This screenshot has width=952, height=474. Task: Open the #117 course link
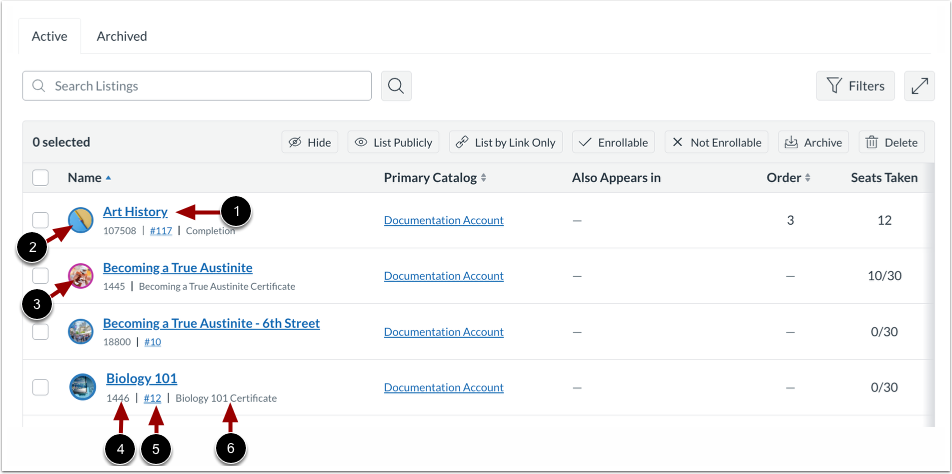coord(161,231)
